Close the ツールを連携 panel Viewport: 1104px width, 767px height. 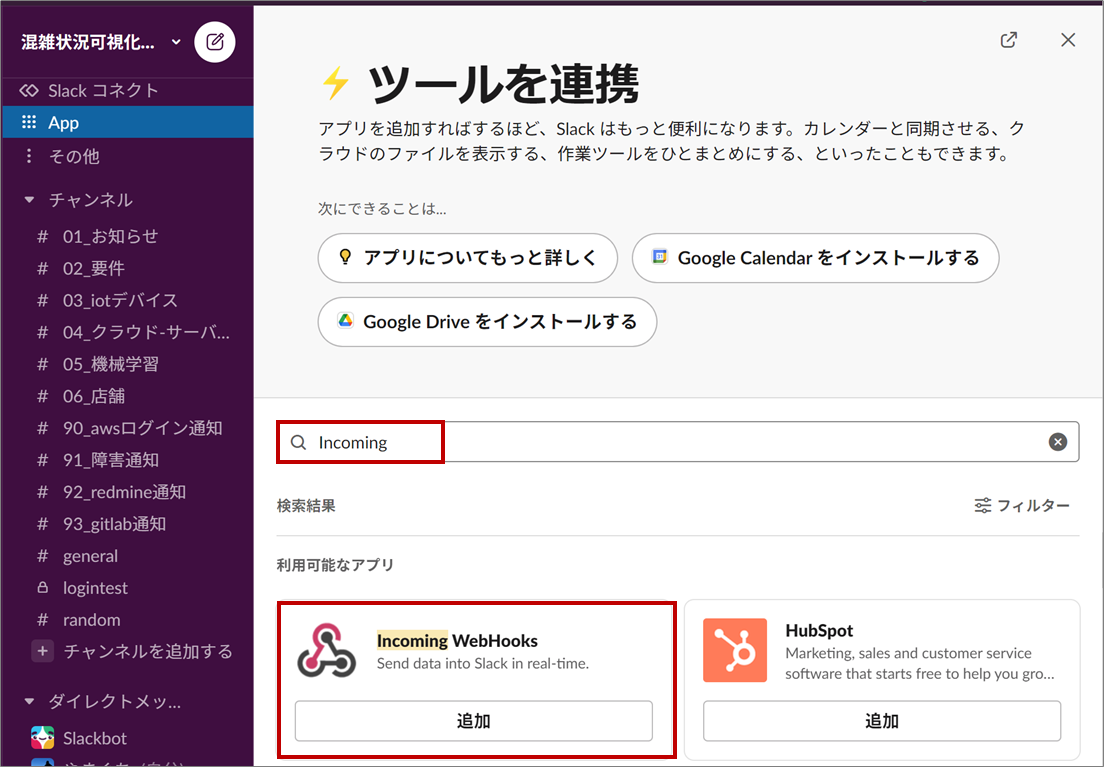coord(1068,40)
